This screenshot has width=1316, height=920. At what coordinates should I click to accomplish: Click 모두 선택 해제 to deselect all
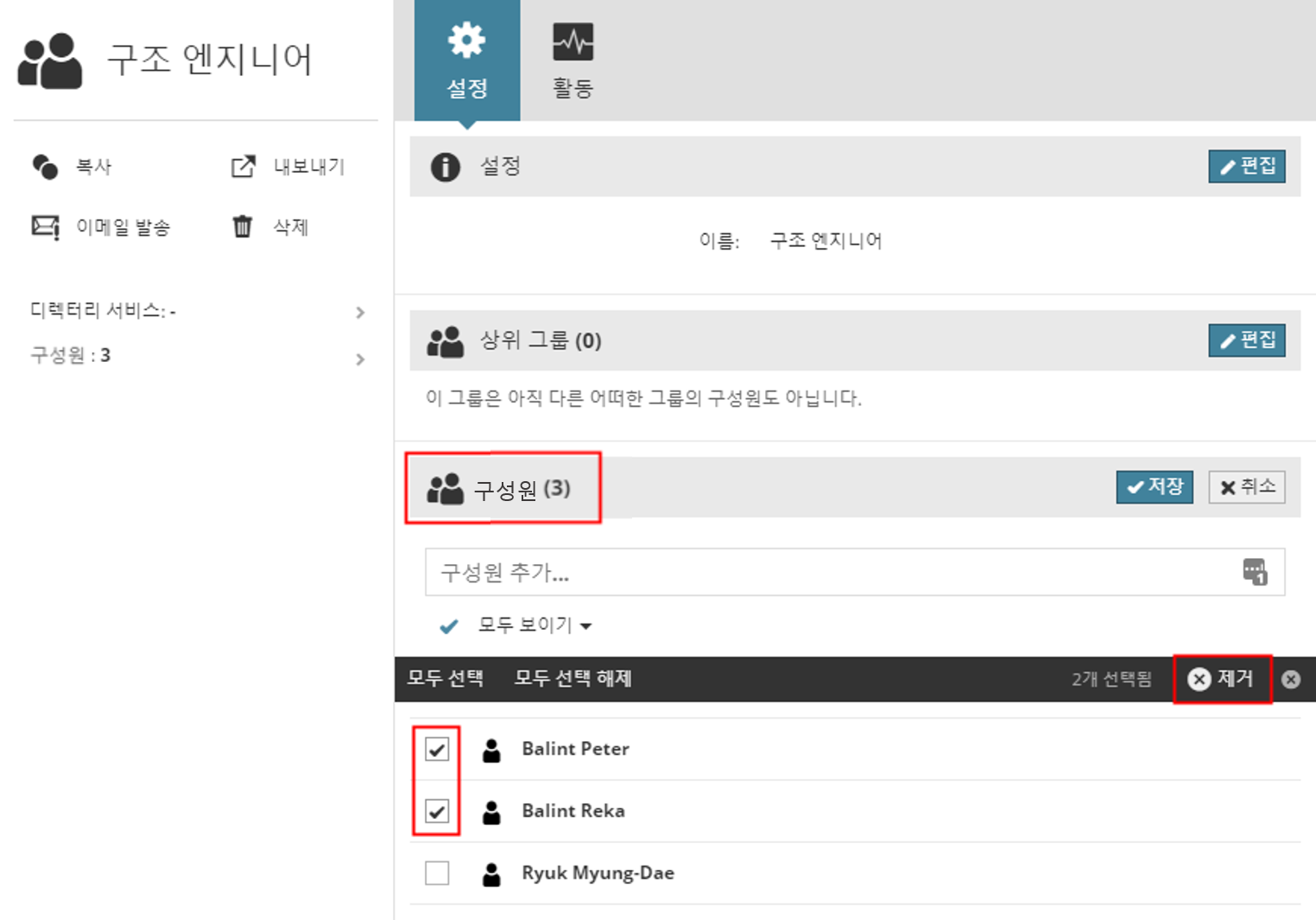pos(573,679)
